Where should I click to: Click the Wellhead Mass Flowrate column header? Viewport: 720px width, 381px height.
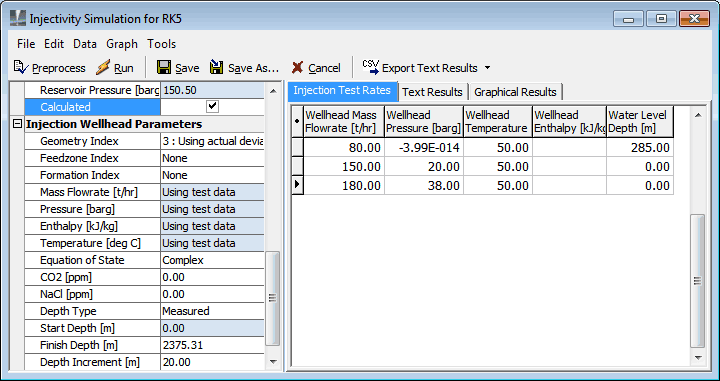tap(344, 121)
